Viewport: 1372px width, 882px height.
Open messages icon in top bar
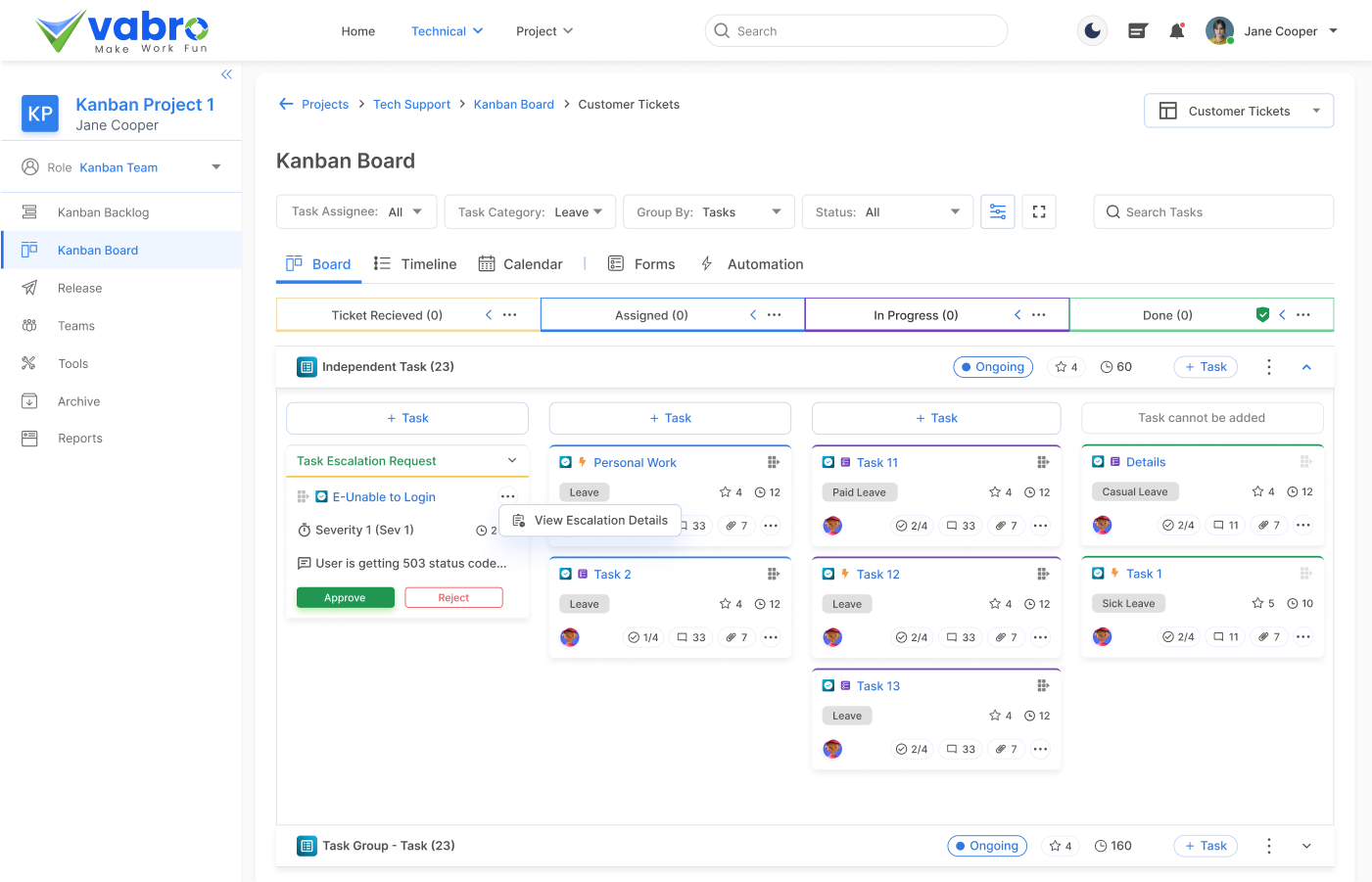[x=1137, y=31]
